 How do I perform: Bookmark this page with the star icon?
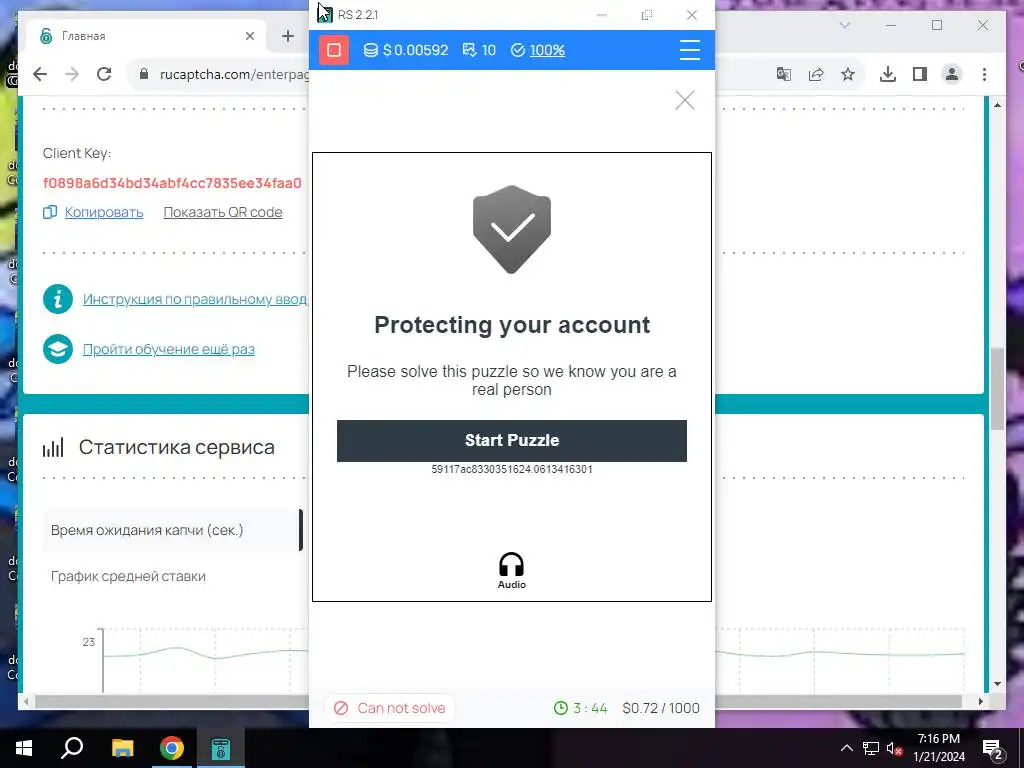pyautogui.click(x=848, y=74)
